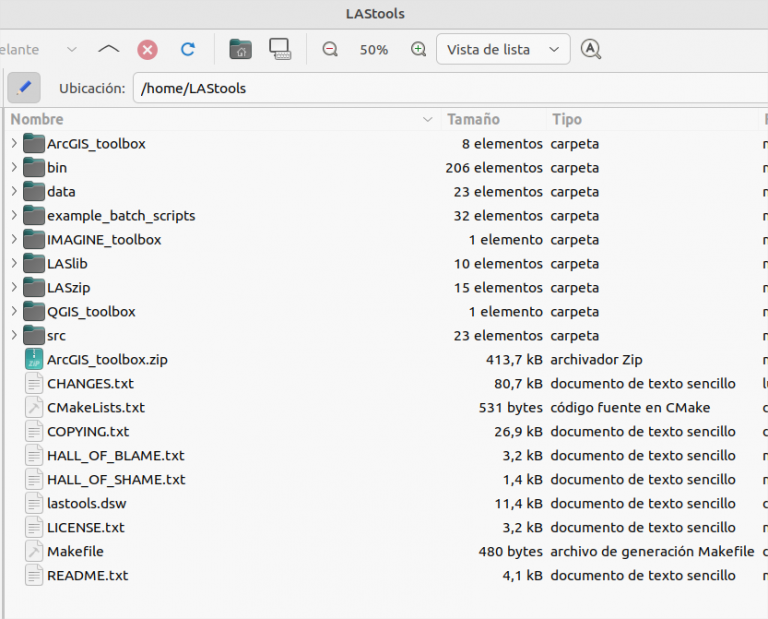This screenshot has width=768, height=619.
Task: Click the Ubicación path input field
Action: [x=450, y=88]
